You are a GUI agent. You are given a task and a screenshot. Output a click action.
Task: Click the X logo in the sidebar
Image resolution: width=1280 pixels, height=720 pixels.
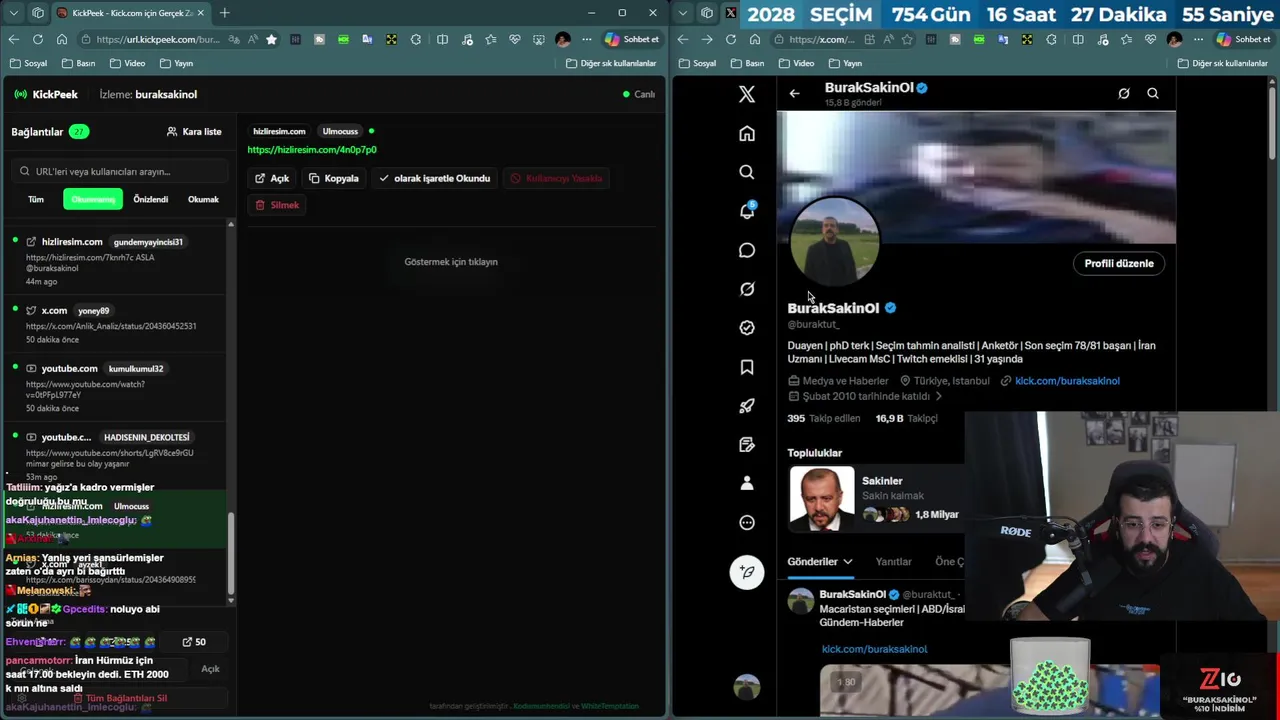(746, 94)
